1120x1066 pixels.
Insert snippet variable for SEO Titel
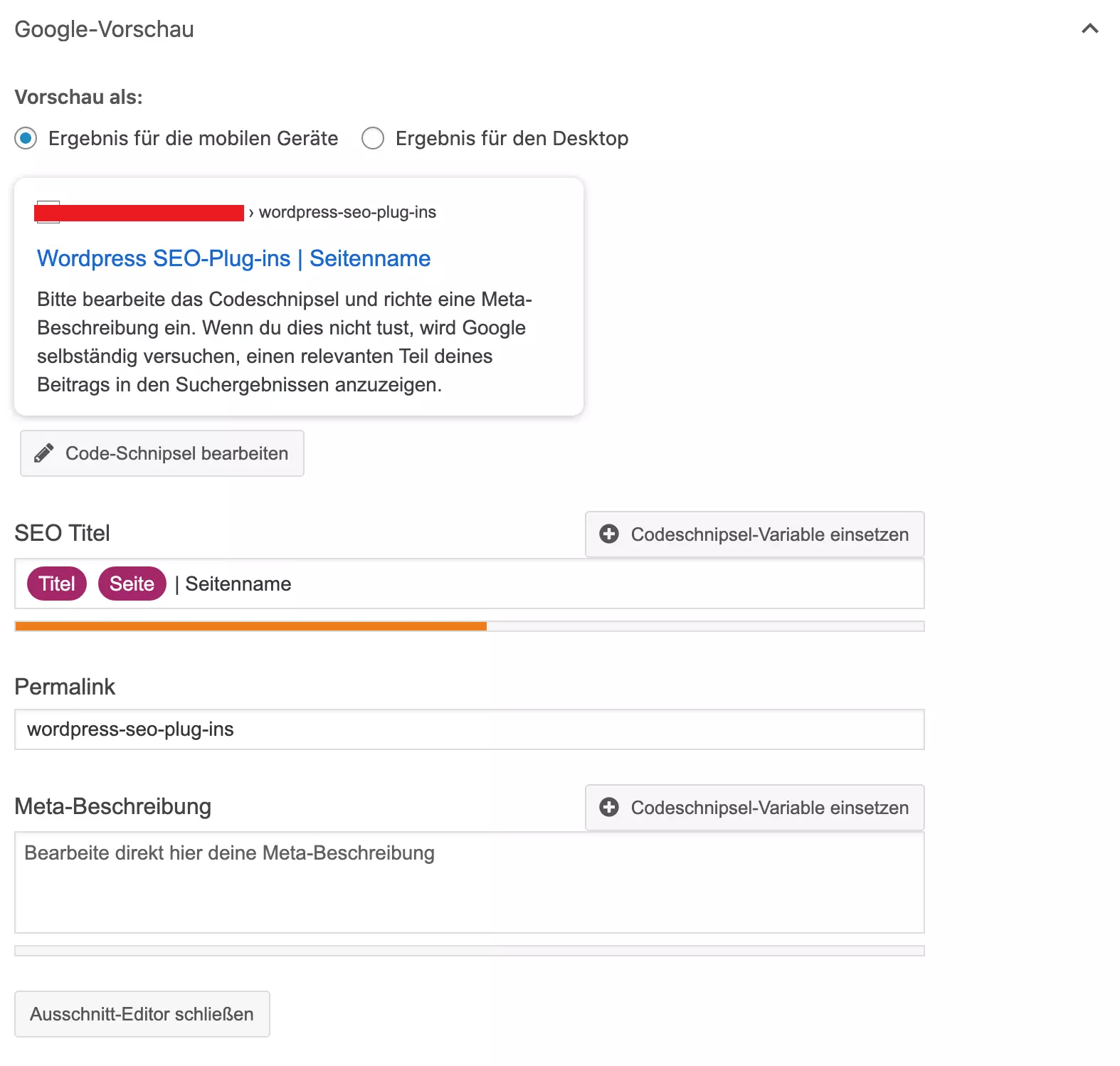tap(755, 534)
